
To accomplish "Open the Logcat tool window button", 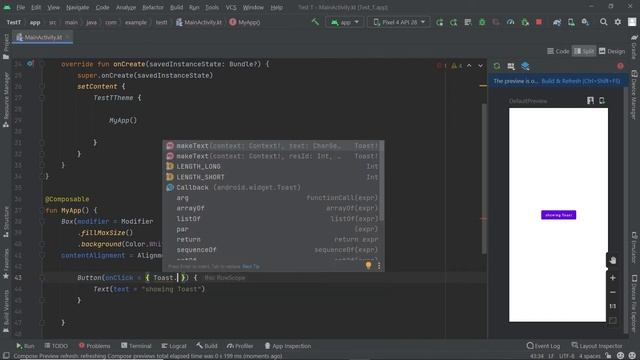I will tap(173, 346).
